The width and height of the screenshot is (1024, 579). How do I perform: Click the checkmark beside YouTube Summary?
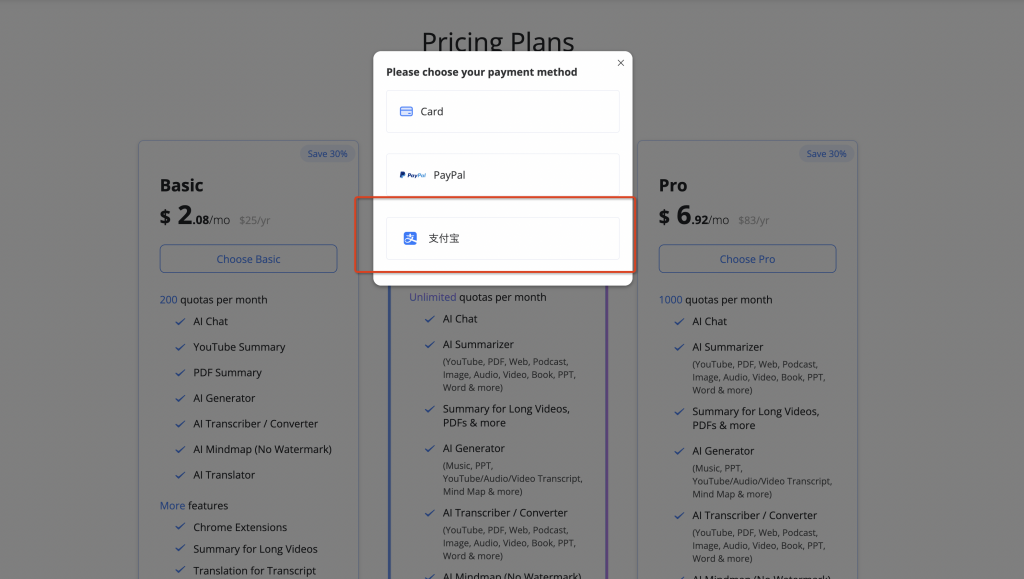(x=180, y=347)
